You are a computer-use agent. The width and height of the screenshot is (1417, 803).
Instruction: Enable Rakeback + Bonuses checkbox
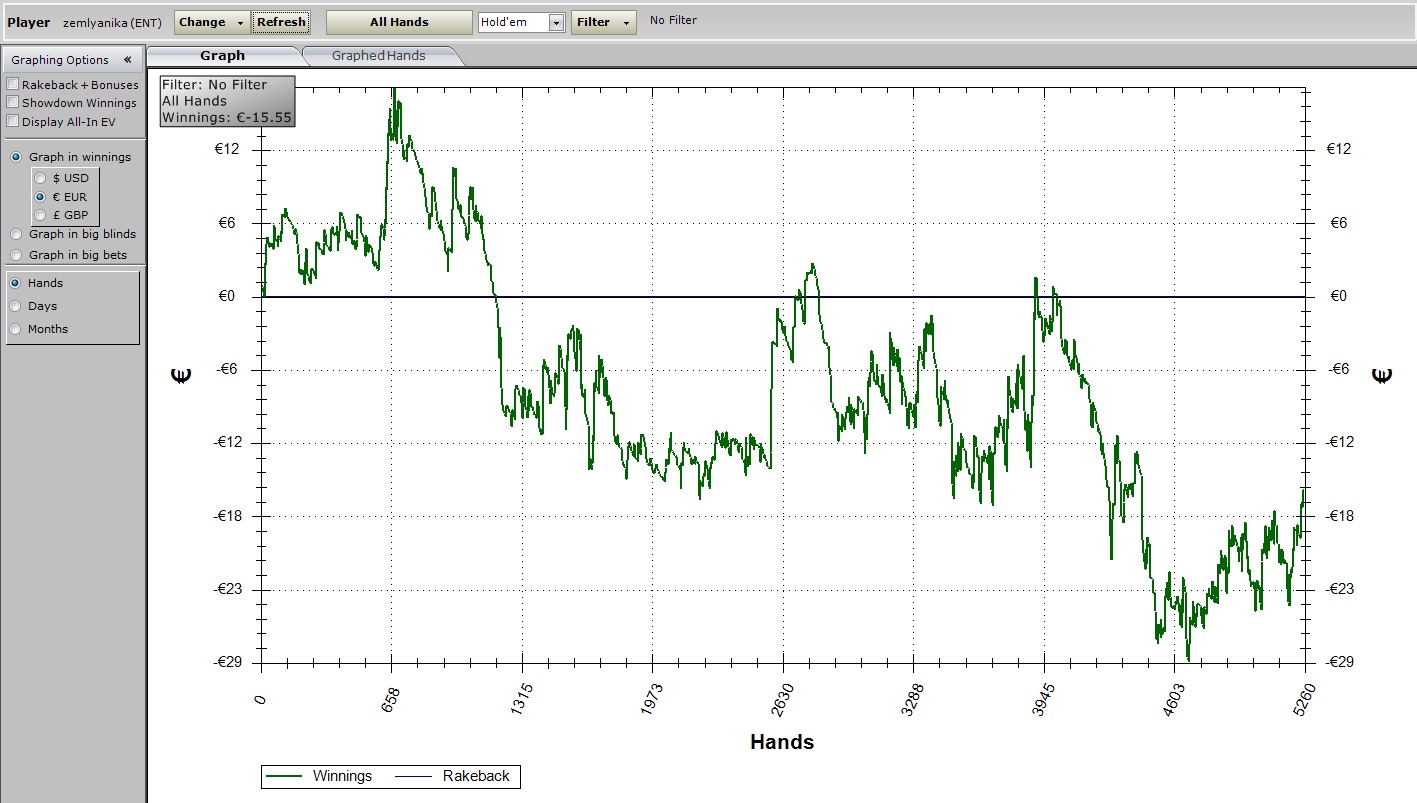pos(13,85)
